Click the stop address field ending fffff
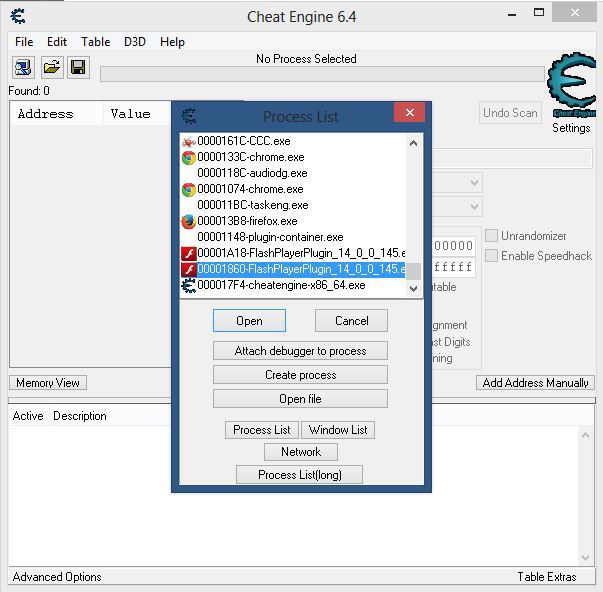Screen dimensions: 603x592 coord(454,267)
